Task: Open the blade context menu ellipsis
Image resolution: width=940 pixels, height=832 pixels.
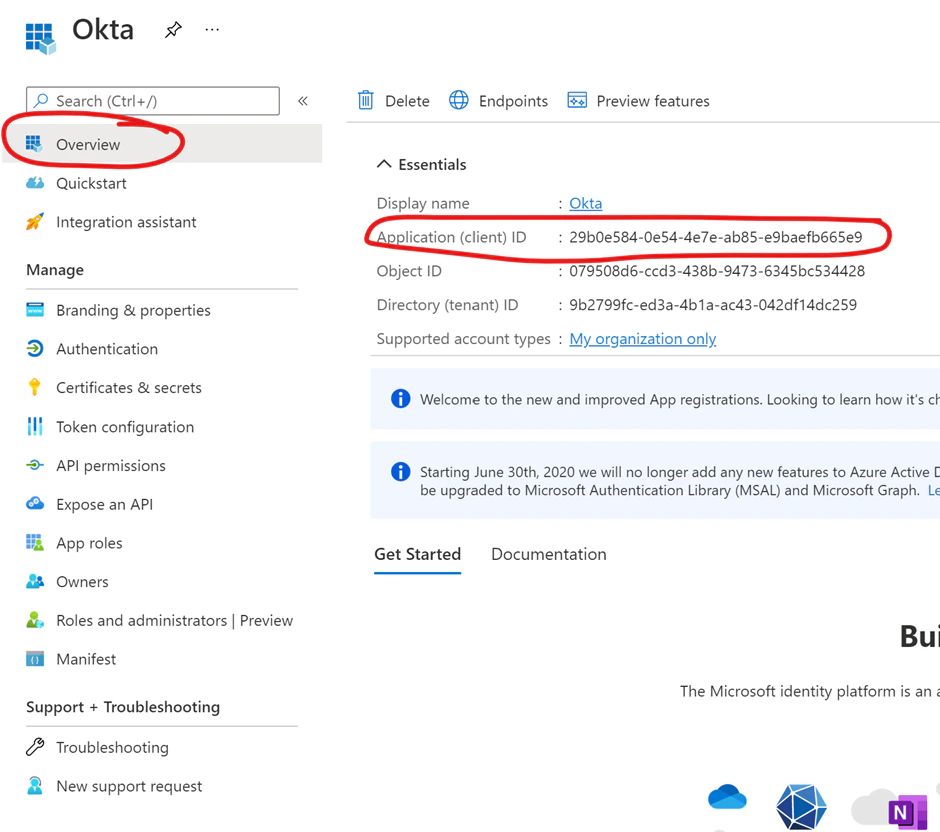Action: tap(211, 30)
